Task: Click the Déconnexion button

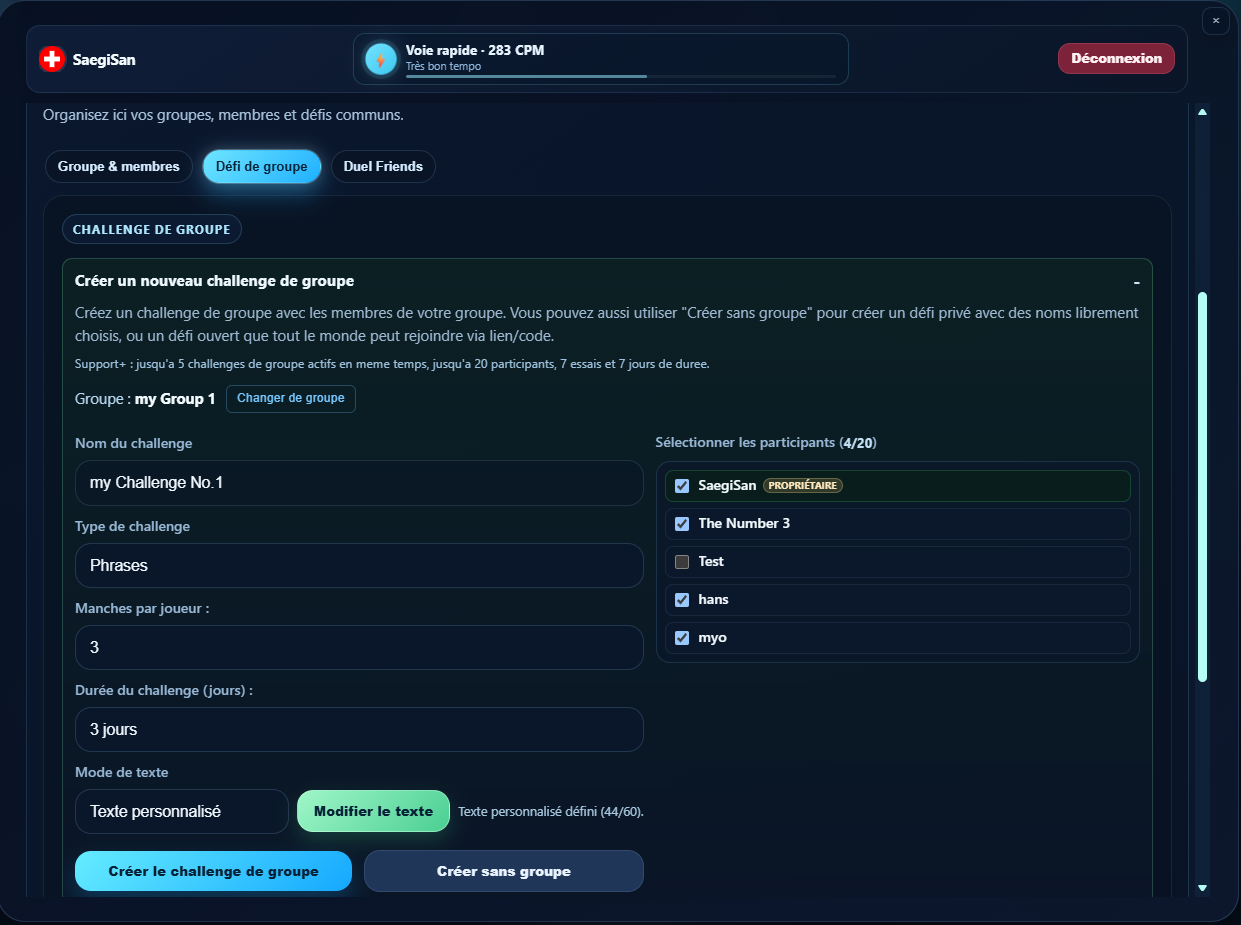Action: tap(1116, 58)
